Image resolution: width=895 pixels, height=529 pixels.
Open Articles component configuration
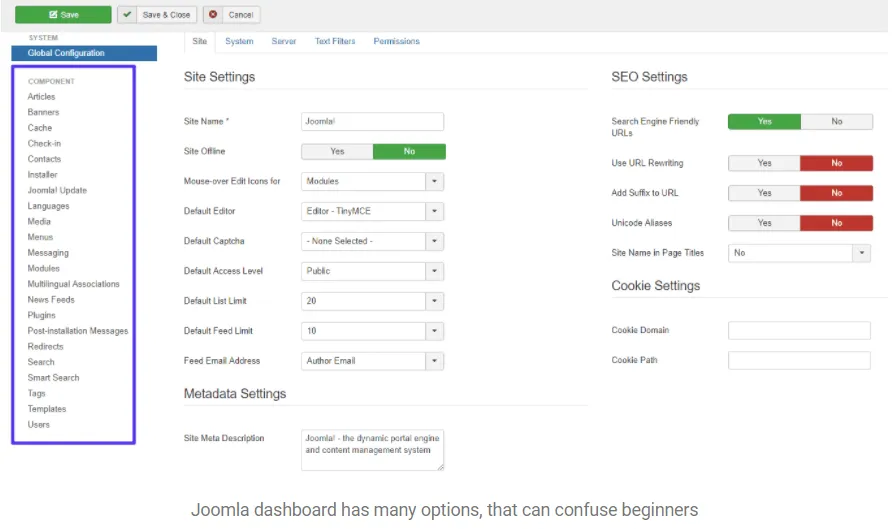pyautogui.click(x=42, y=97)
